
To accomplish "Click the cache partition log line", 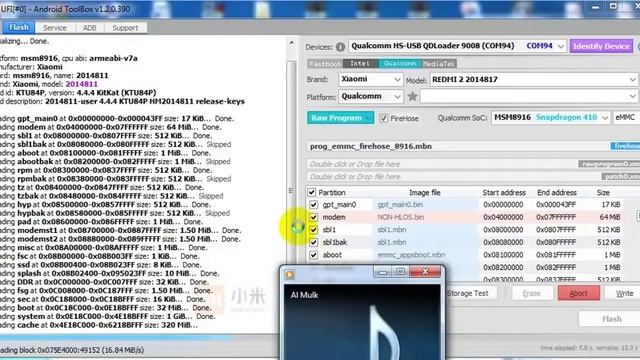I will coord(99,325).
